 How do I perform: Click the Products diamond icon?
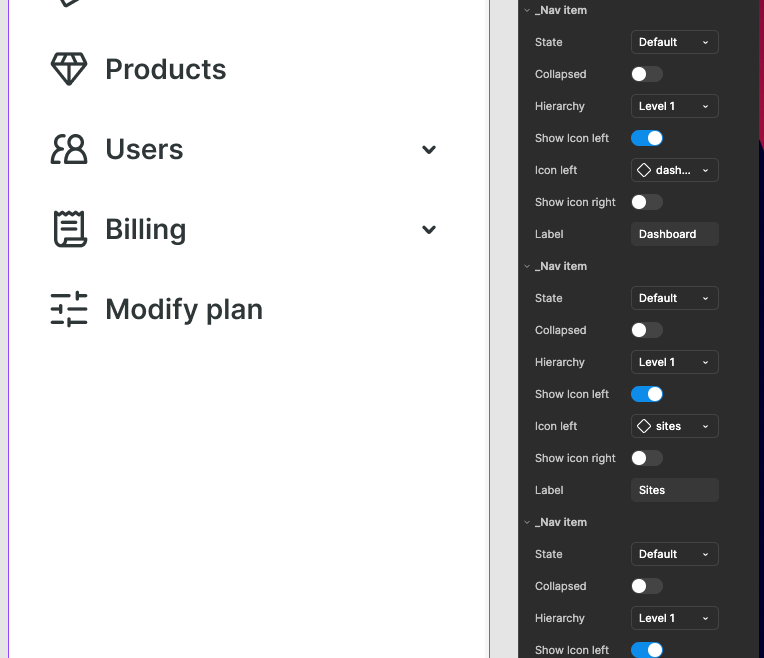coord(69,69)
